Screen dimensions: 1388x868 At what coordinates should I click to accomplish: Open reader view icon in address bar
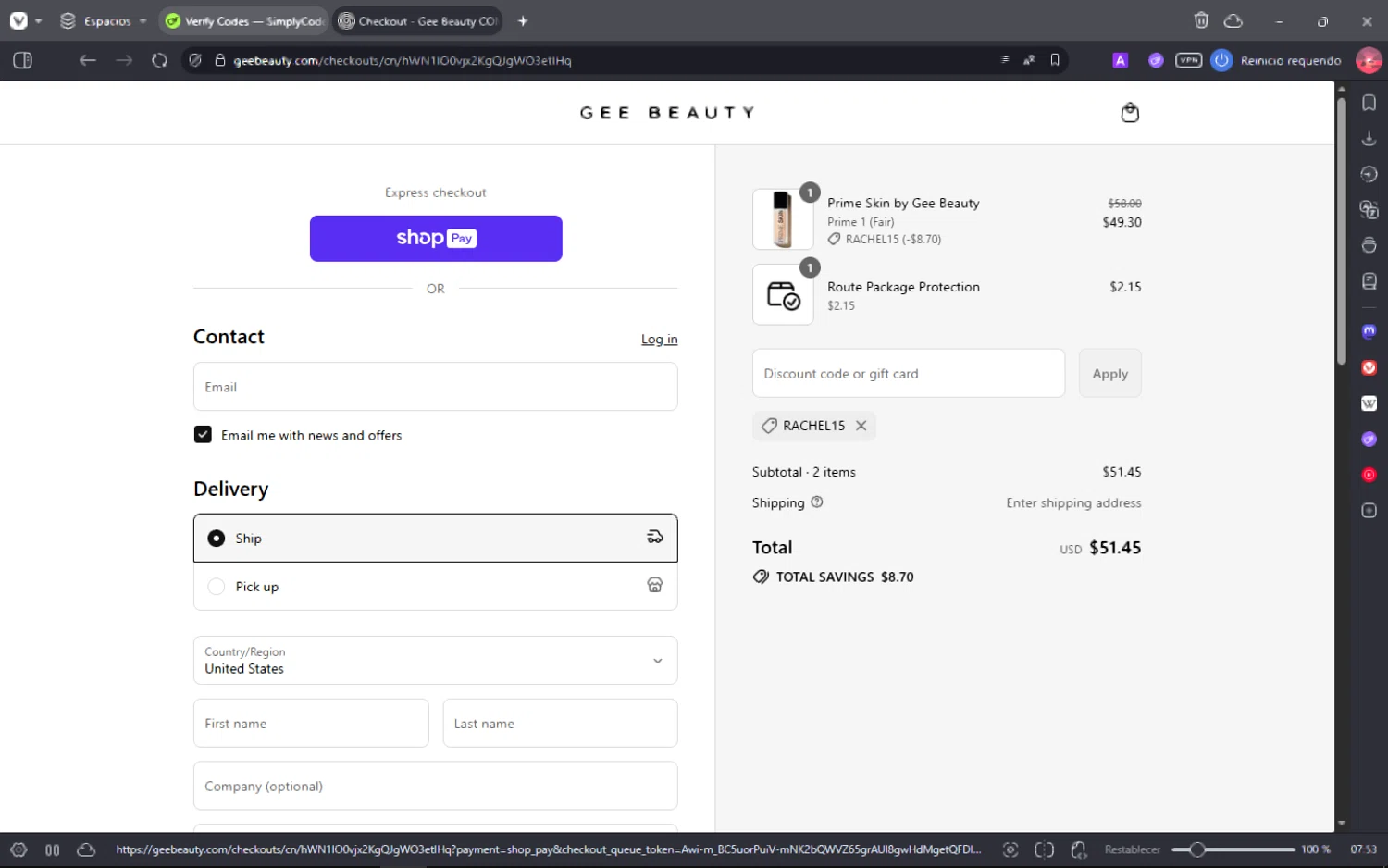point(1005,60)
